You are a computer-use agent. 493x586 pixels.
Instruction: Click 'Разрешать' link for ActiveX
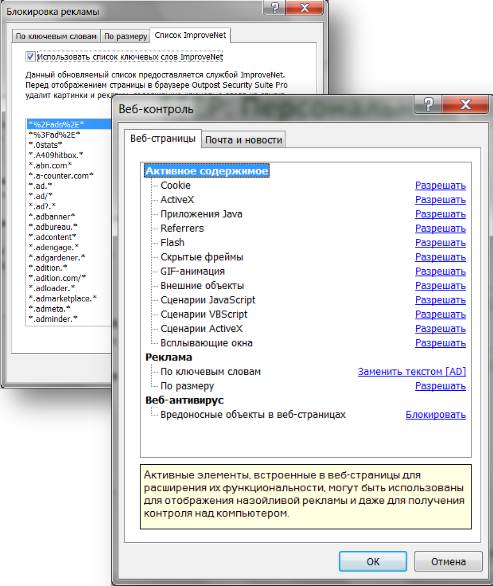(440, 200)
